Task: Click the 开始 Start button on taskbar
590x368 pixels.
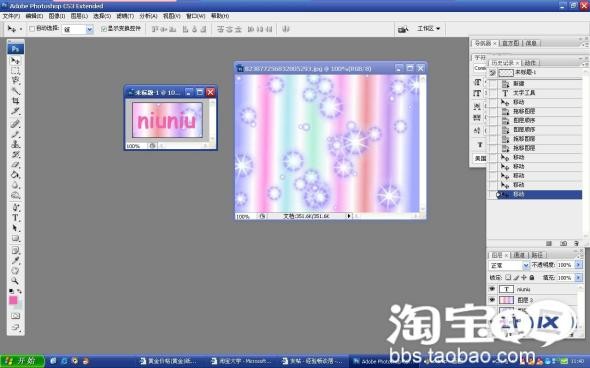Action: [x=22, y=361]
